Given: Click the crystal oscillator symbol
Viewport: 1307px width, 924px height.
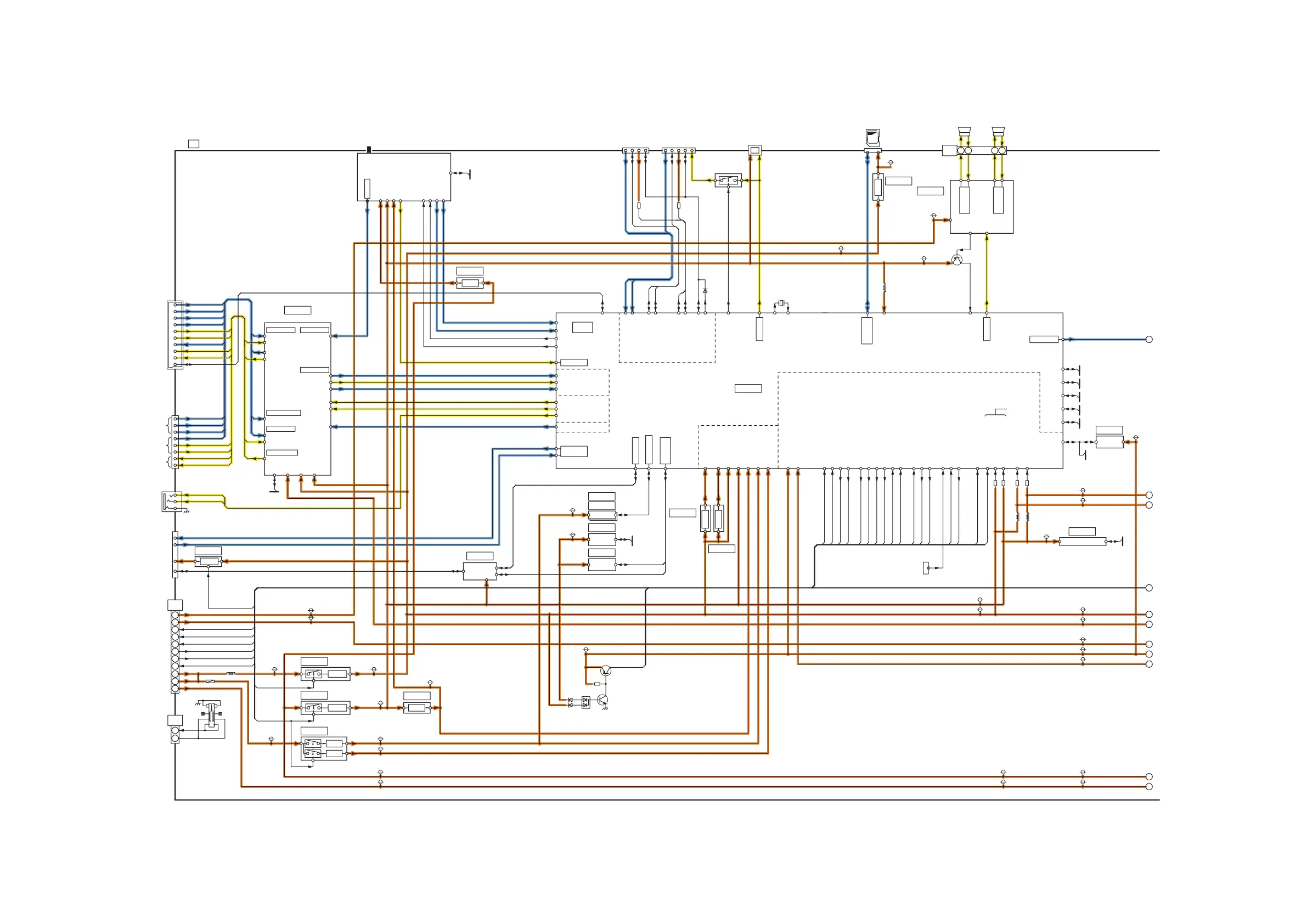Looking at the screenshot, I should [781, 302].
